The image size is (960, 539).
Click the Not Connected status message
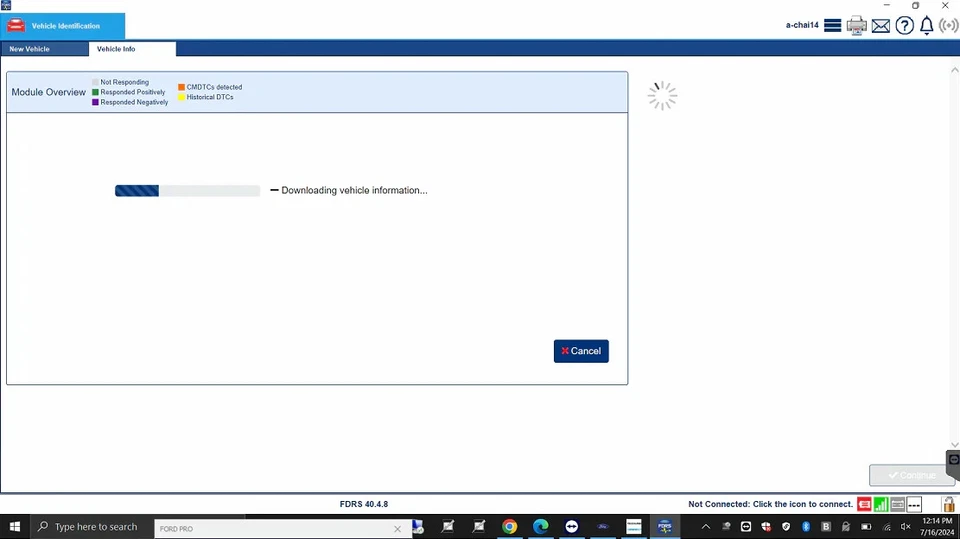point(770,504)
